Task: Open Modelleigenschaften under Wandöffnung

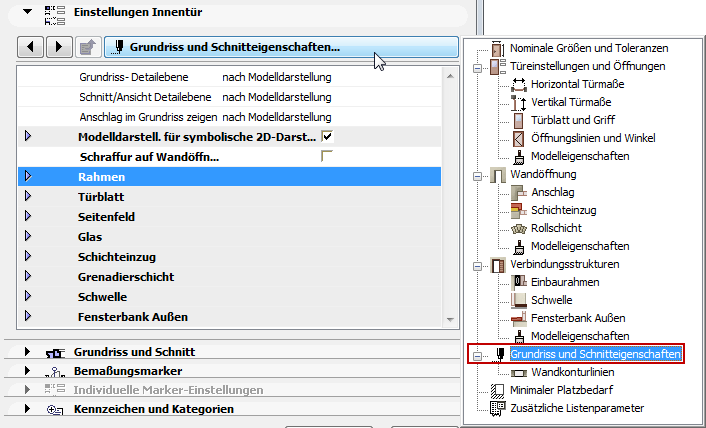Action: [x=580, y=246]
